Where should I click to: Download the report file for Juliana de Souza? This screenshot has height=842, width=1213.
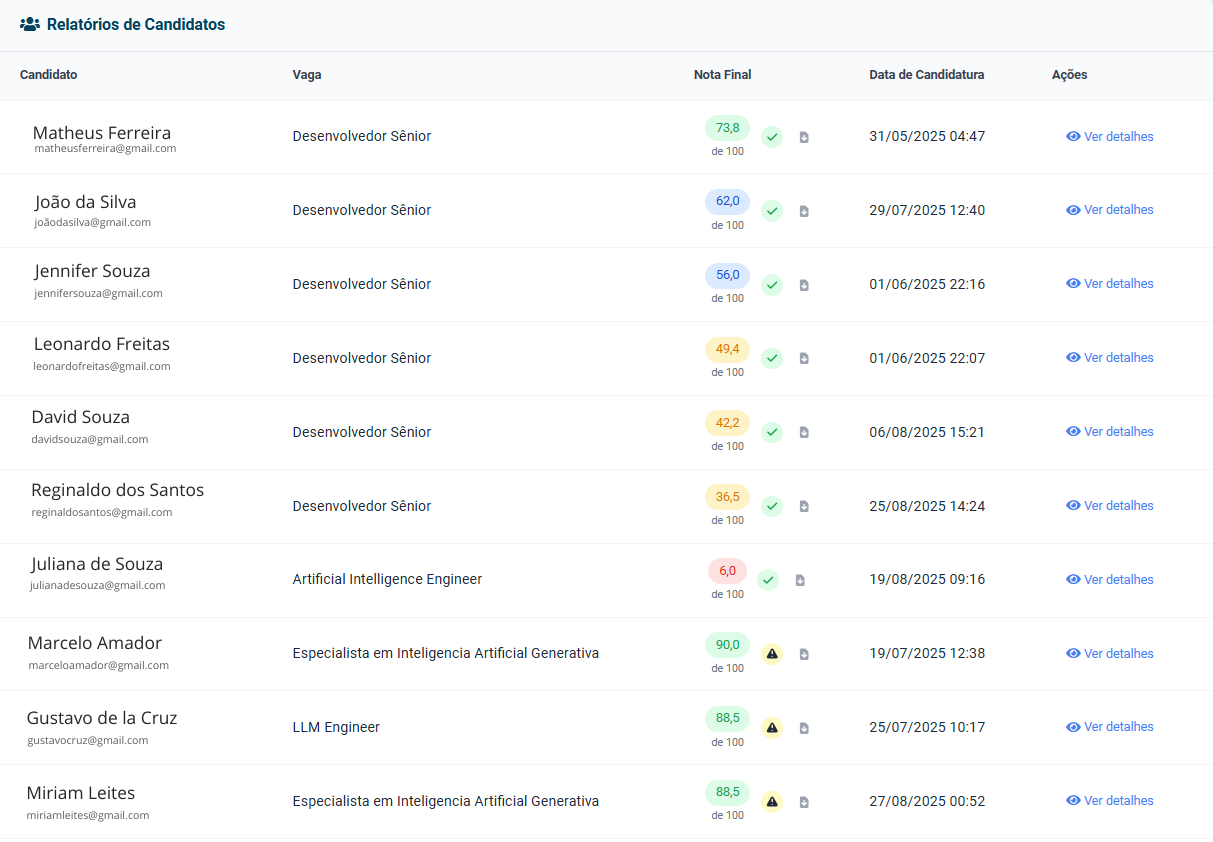(800, 580)
